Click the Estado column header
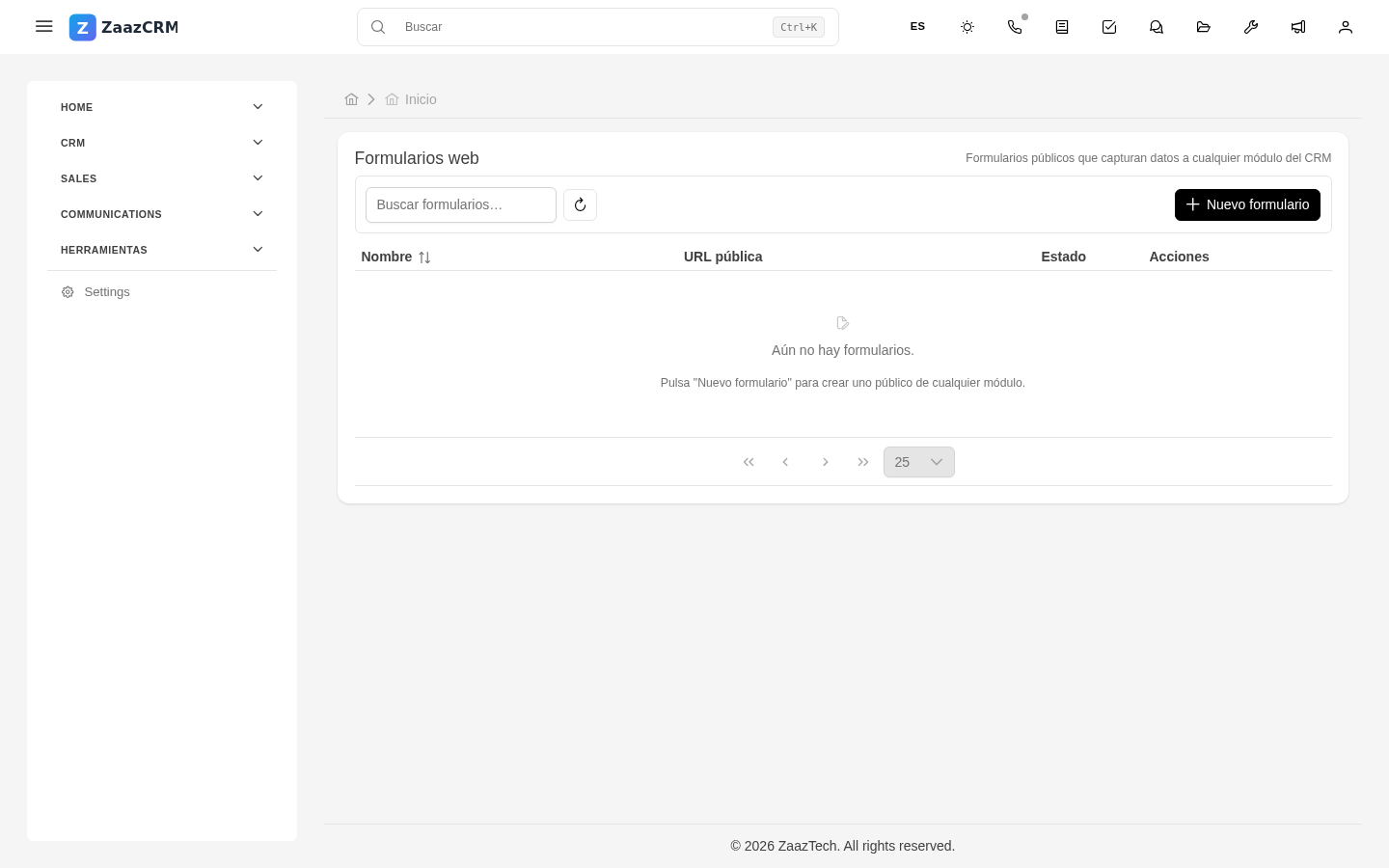Image resolution: width=1389 pixels, height=868 pixels. click(1064, 257)
